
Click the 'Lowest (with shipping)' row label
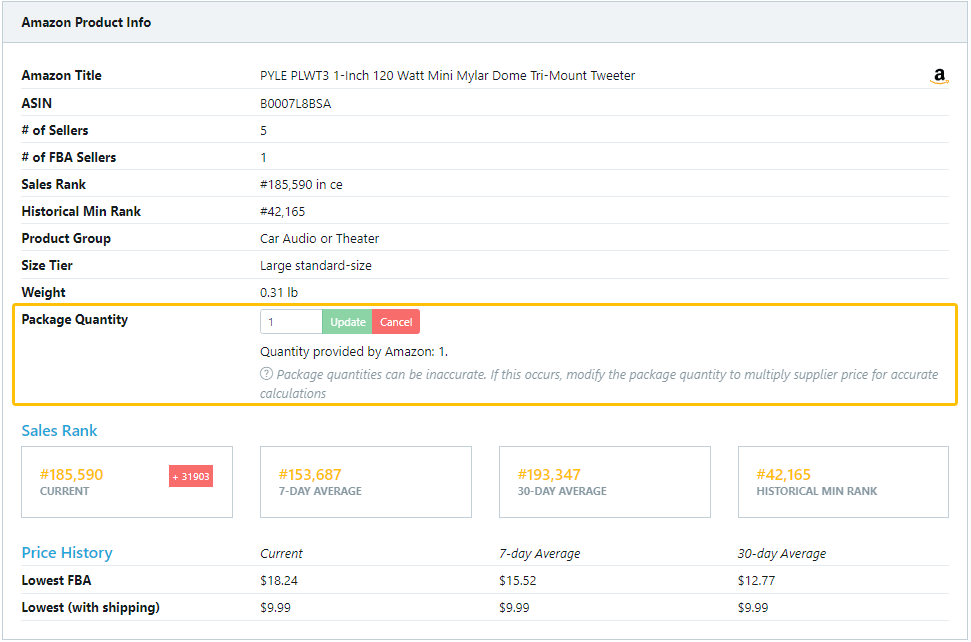click(x=90, y=608)
